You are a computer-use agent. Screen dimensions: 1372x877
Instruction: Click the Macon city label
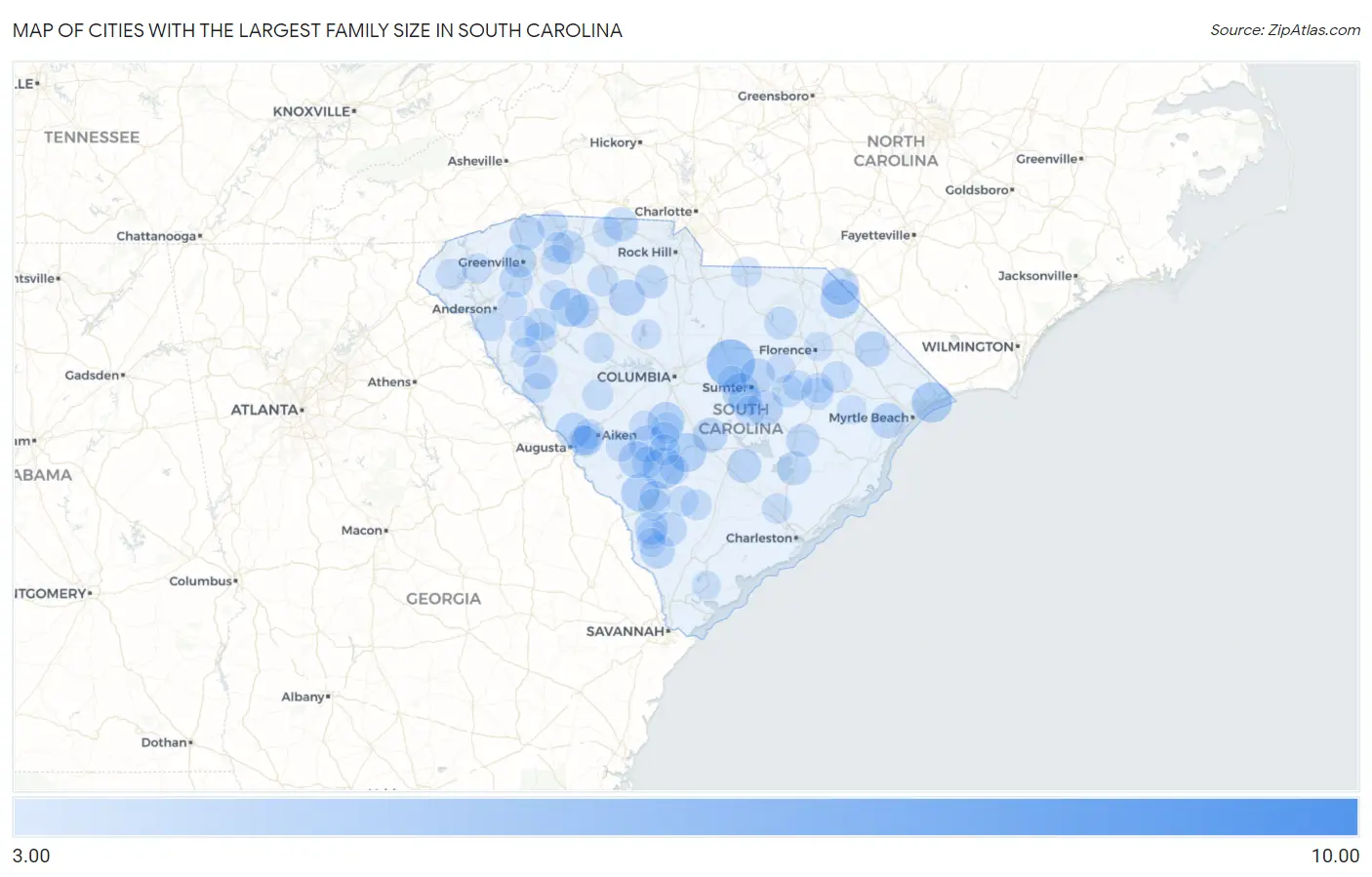[x=362, y=531]
